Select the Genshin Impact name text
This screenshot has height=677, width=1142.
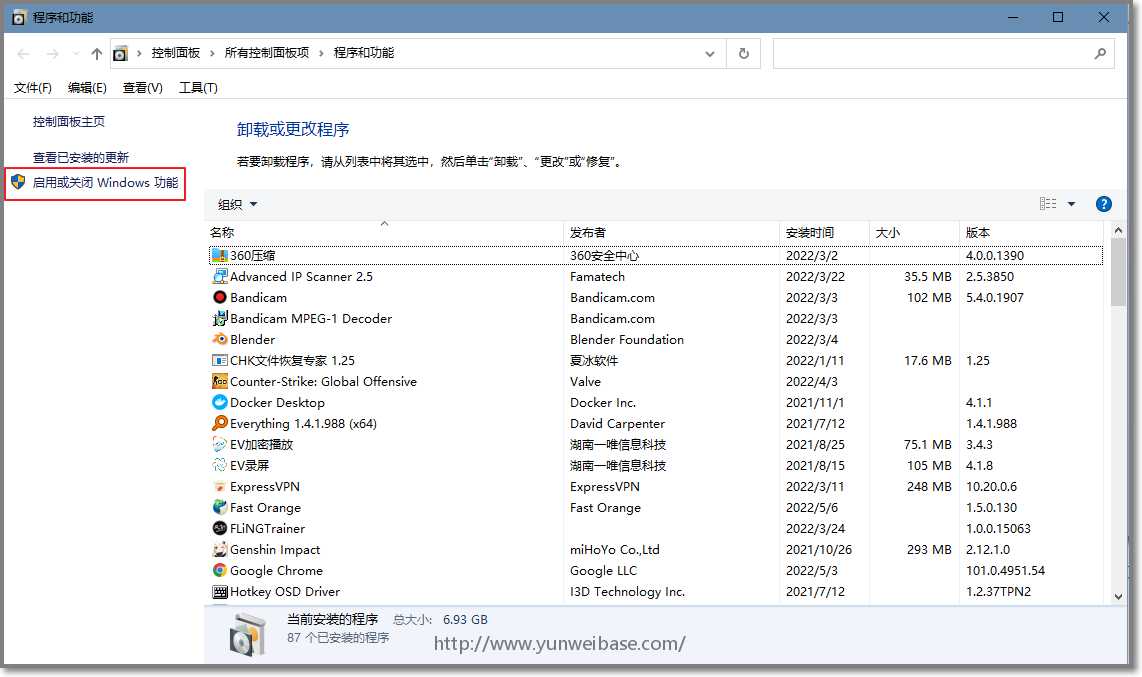pyautogui.click(x=275, y=550)
